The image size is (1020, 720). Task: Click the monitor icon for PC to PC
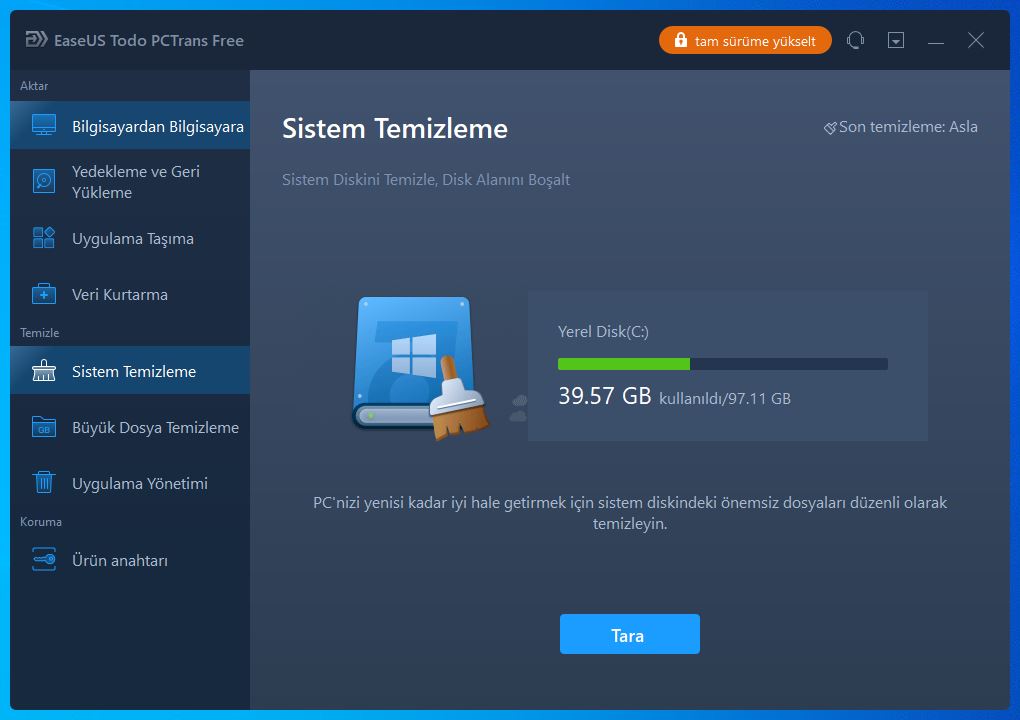click(x=44, y=125)
